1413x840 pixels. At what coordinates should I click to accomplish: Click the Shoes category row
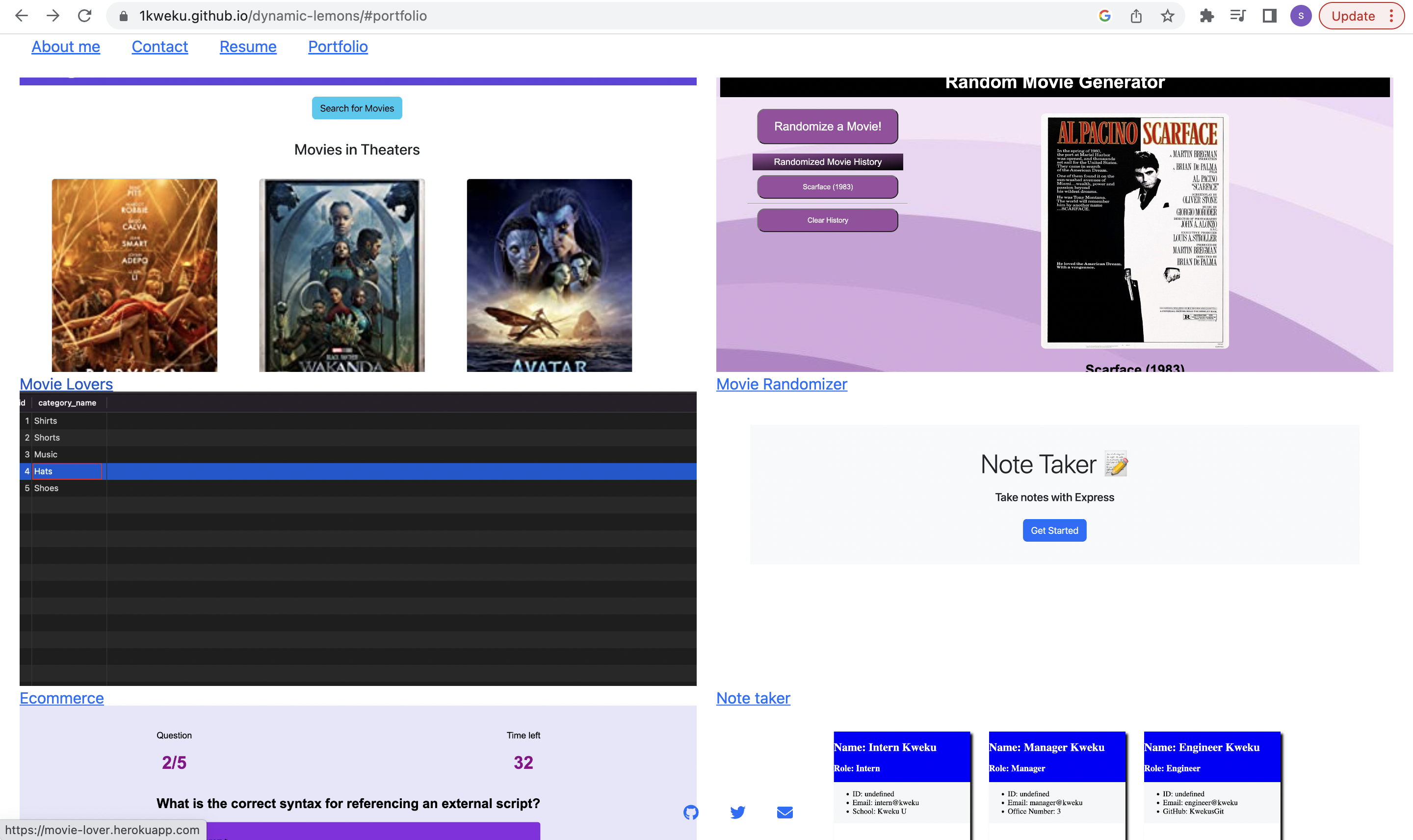(x=358, y=488)
